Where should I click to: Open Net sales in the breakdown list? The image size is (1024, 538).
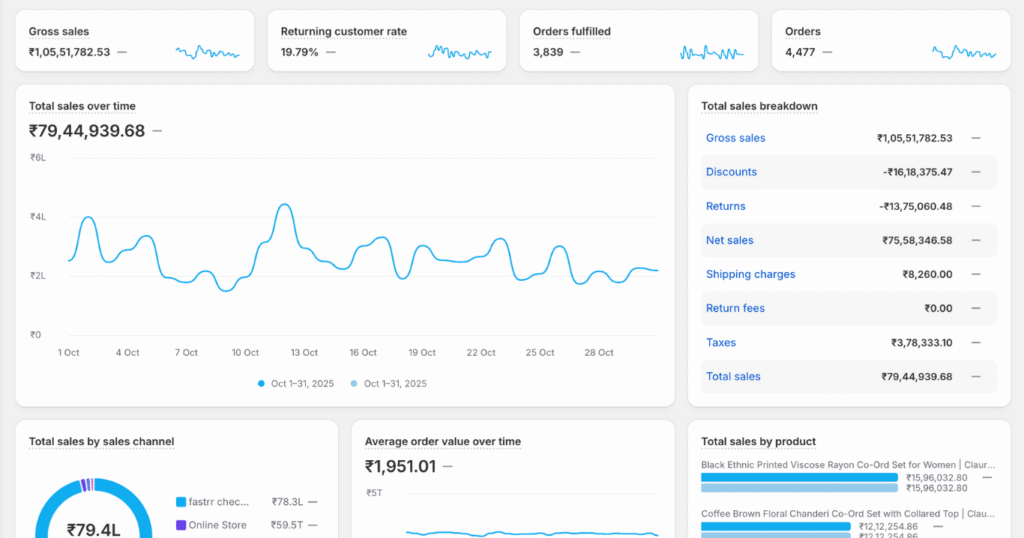coord(729,240)
